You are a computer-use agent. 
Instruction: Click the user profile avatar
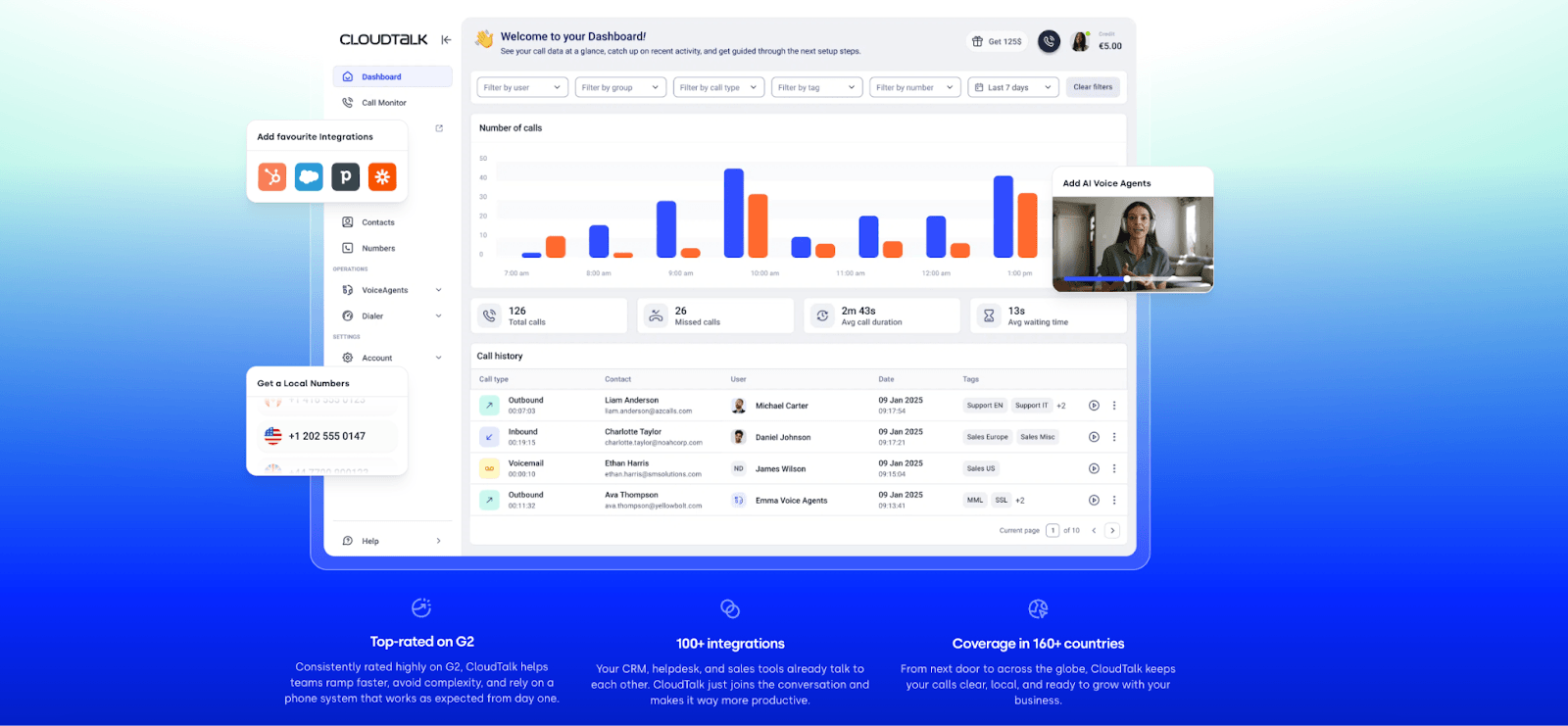[1080, 41]
